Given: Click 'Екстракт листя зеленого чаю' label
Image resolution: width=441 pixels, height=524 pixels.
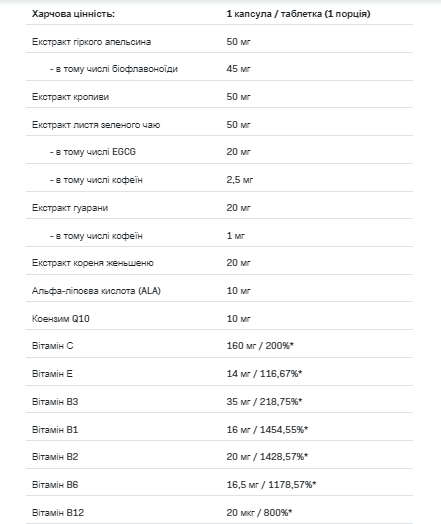Looking at the screenshot, I should 96,125.
